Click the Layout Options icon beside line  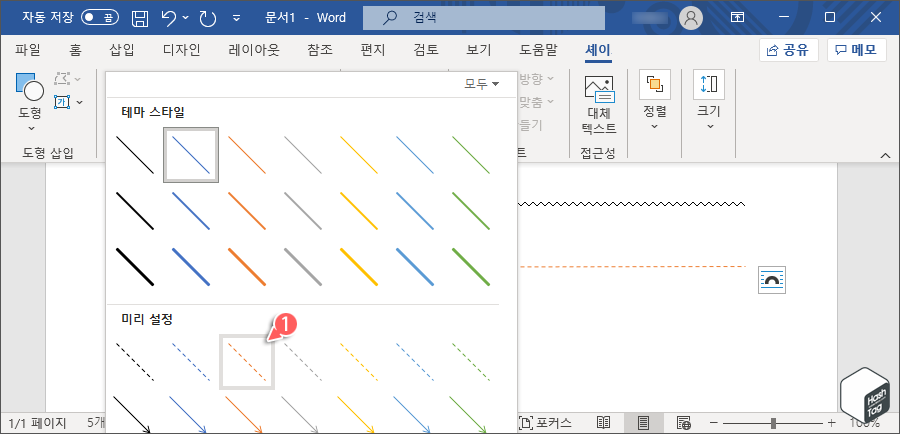pyautogui.click(x=771, y=280)
